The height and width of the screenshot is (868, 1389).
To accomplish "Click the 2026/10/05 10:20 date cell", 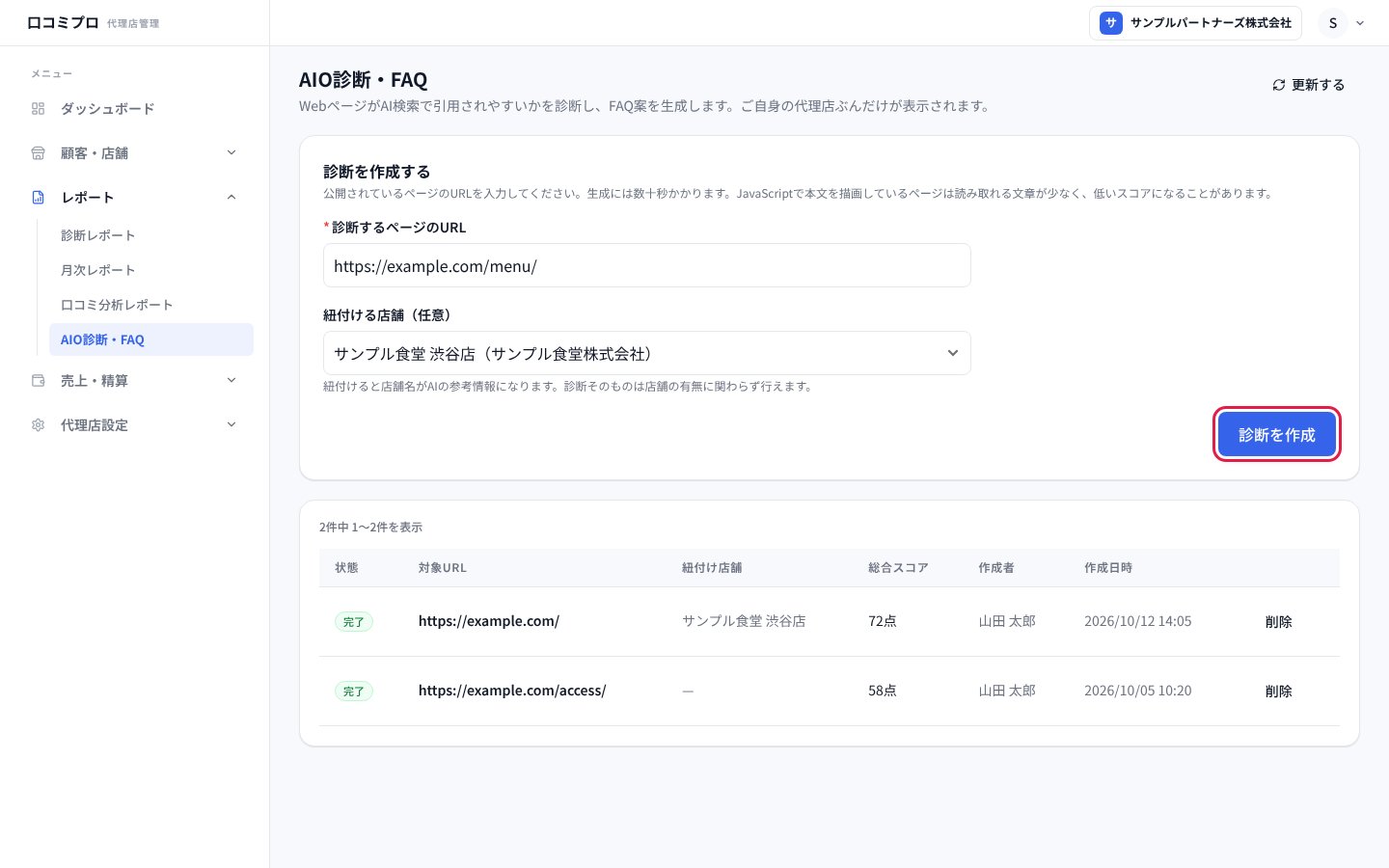I will 1138,691.
